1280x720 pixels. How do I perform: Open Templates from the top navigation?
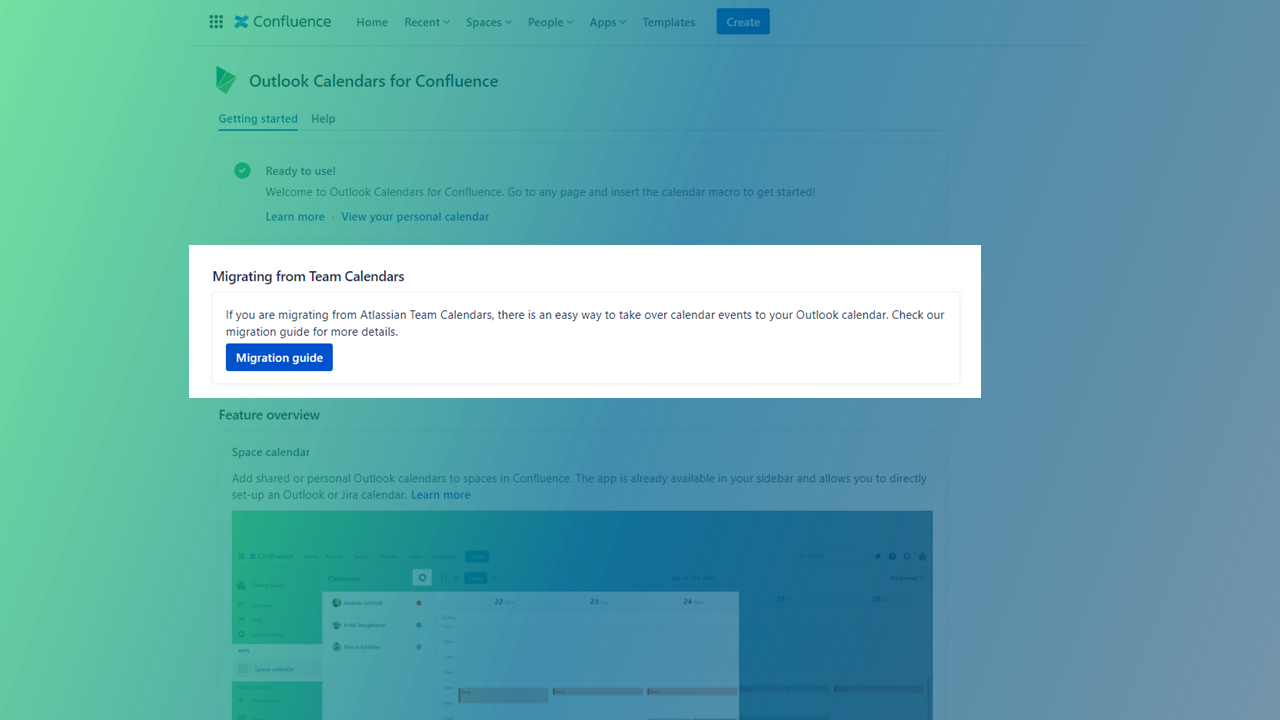click(x=668, y=22)
